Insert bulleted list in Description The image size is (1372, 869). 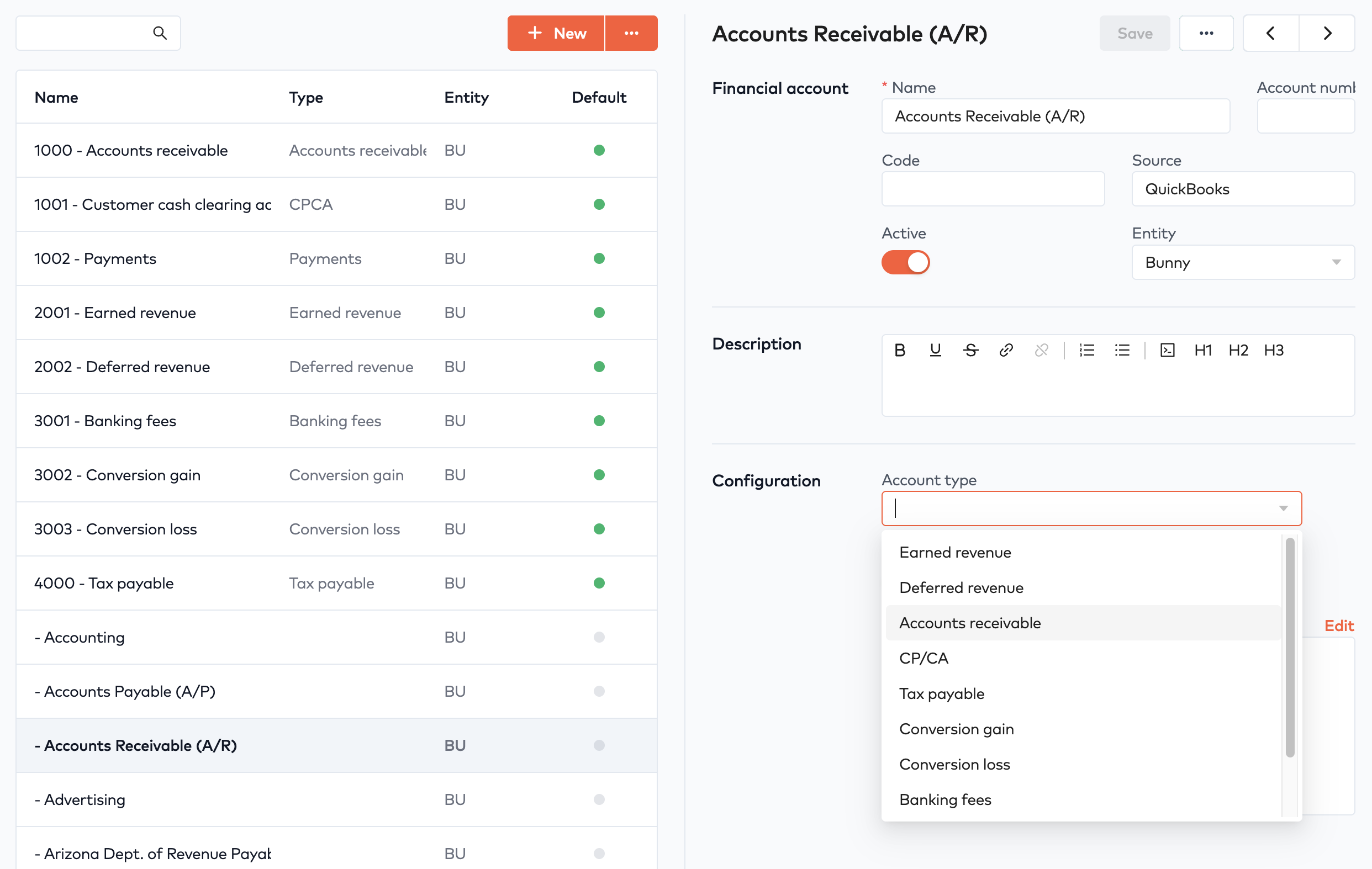pos(1122,350)
